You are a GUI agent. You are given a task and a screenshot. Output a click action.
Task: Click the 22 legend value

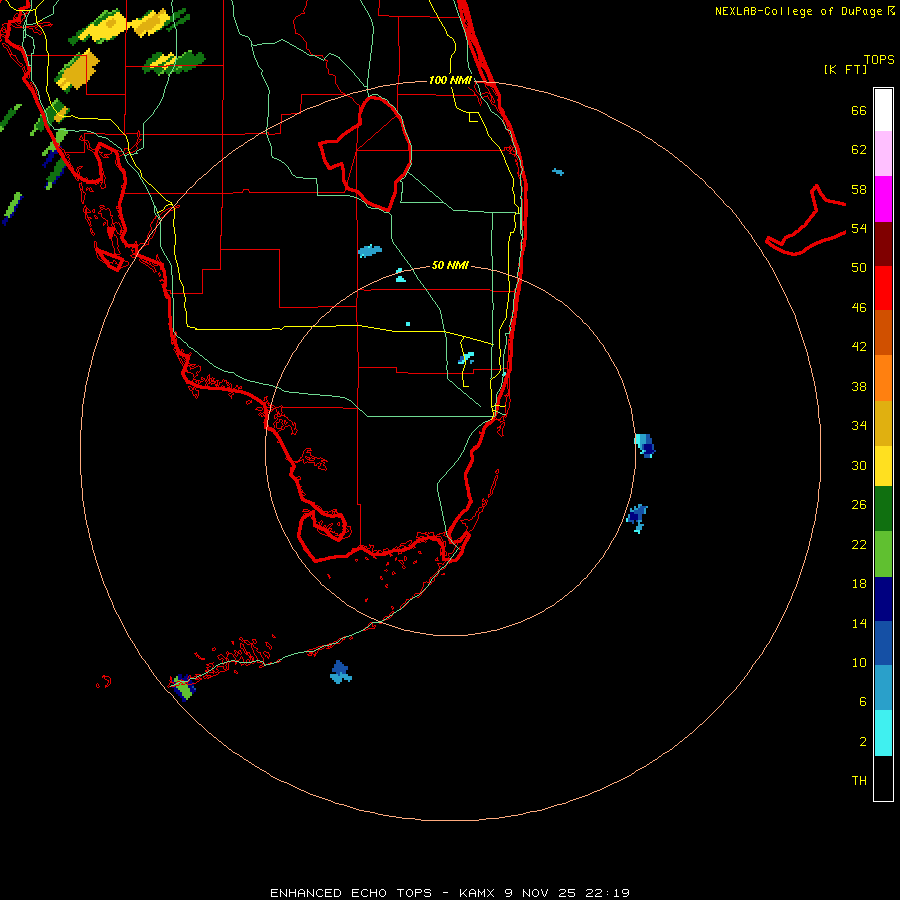(x=859, y=544)
